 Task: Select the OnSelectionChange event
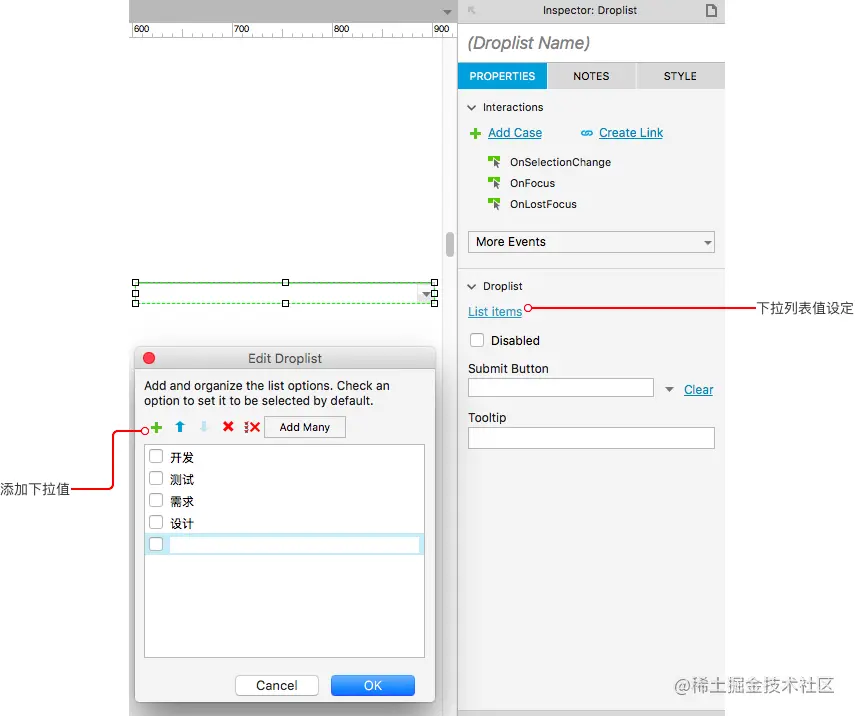tap(560, 162)
